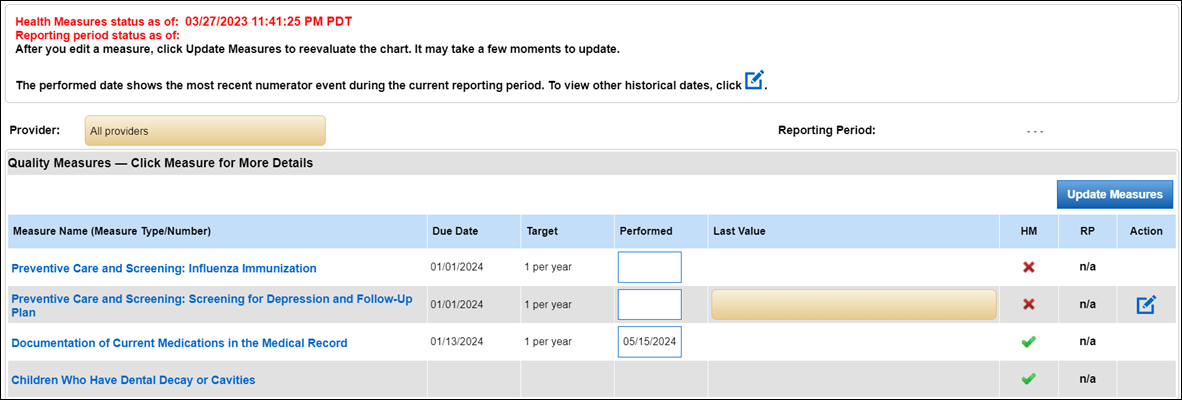Open Children Who Have Dental Decay link
Screen dimensions: 1182x400
(x=133, y=380)
